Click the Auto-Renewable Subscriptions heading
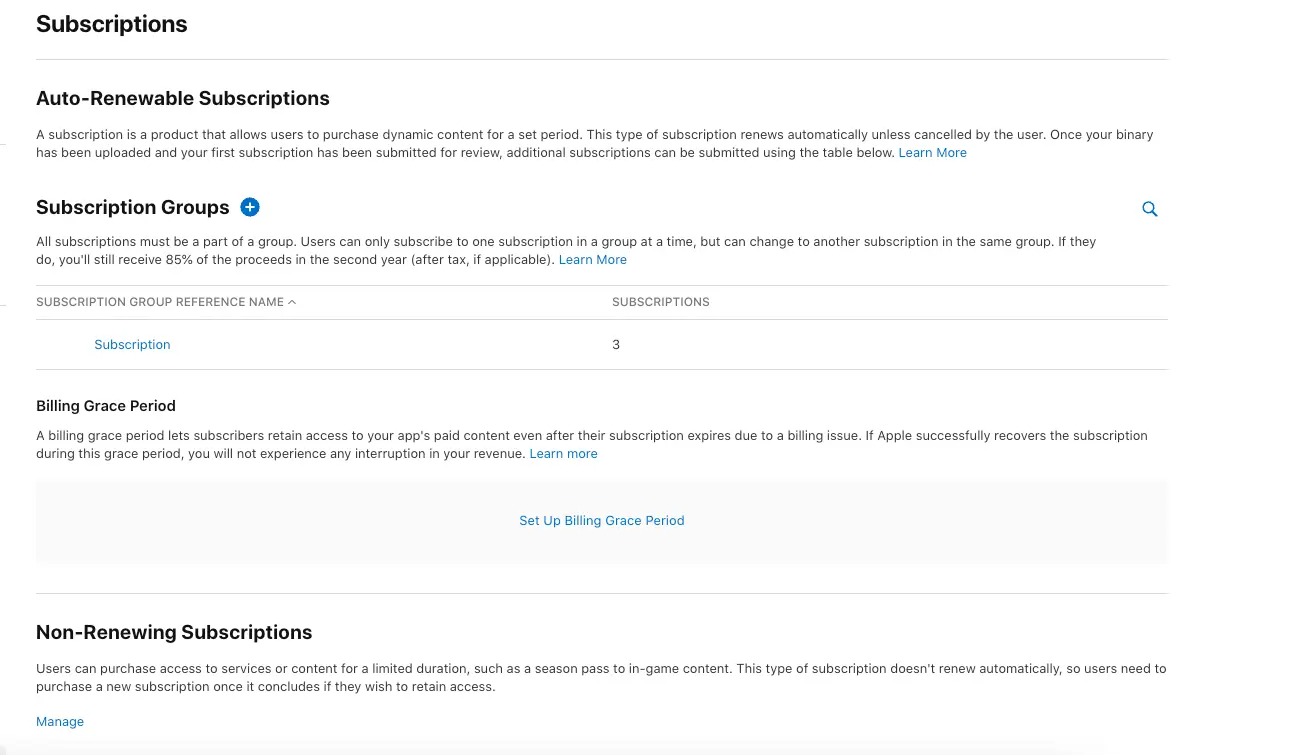The width and height of the screenshot is (1308, 755). [183, 98]
